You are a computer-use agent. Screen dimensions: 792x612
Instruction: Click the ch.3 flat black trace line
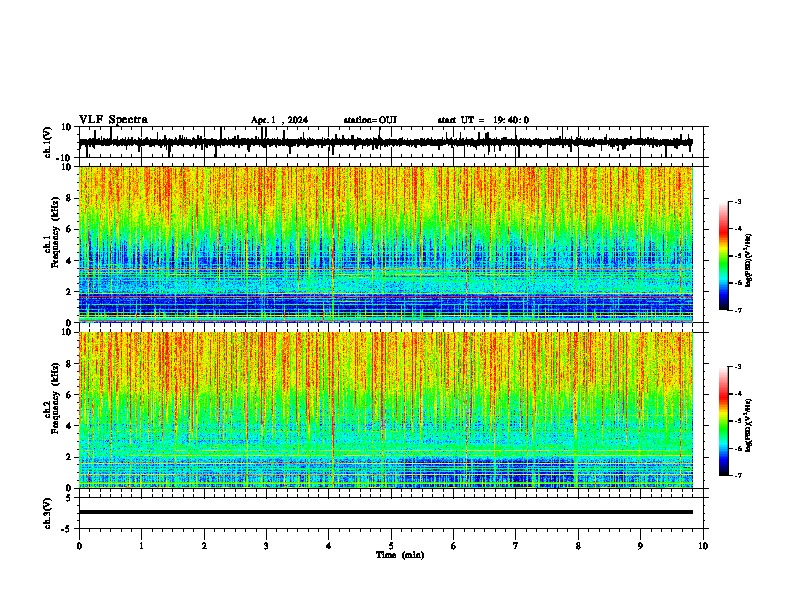(x=386, y=512)
